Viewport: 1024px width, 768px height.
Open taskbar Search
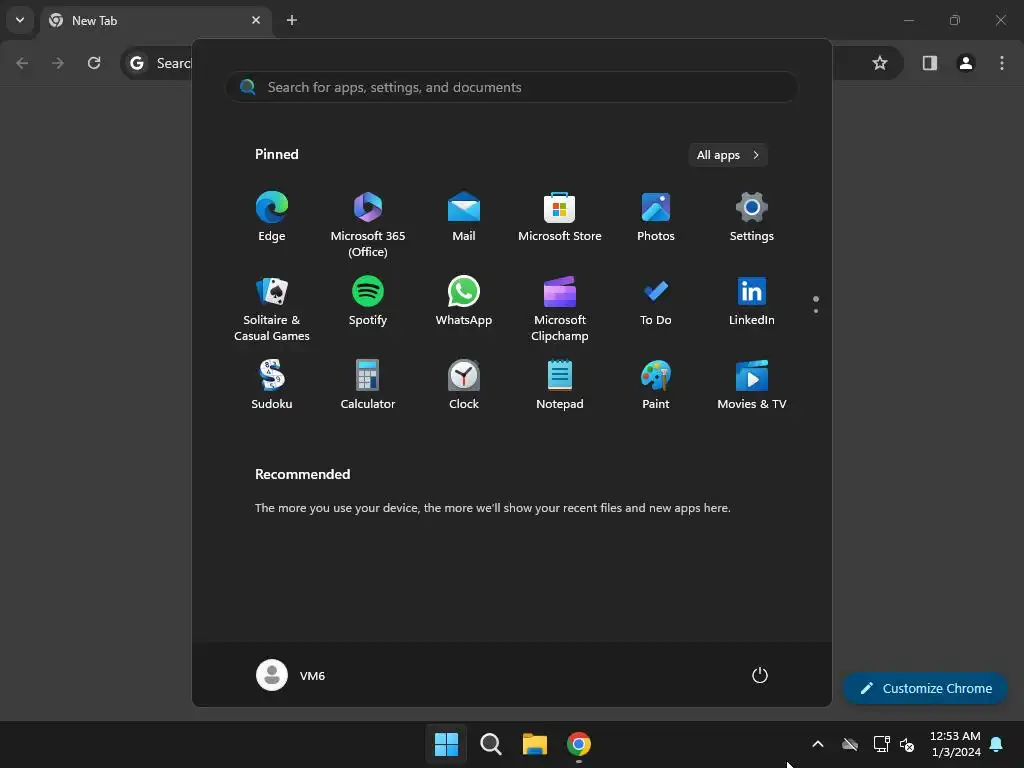point(490,744)
